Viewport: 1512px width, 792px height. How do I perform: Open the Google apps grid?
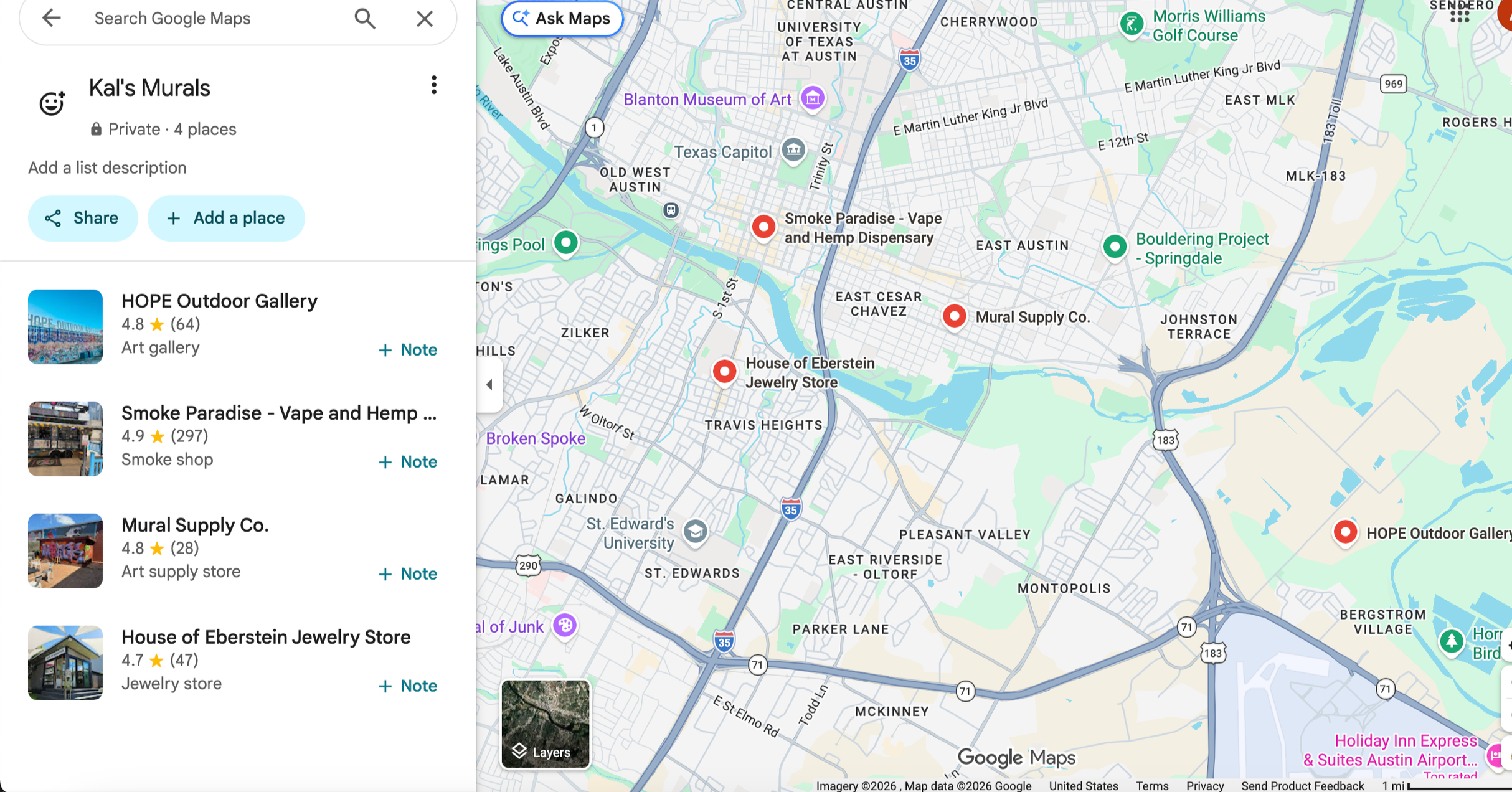click(1460, 12)
